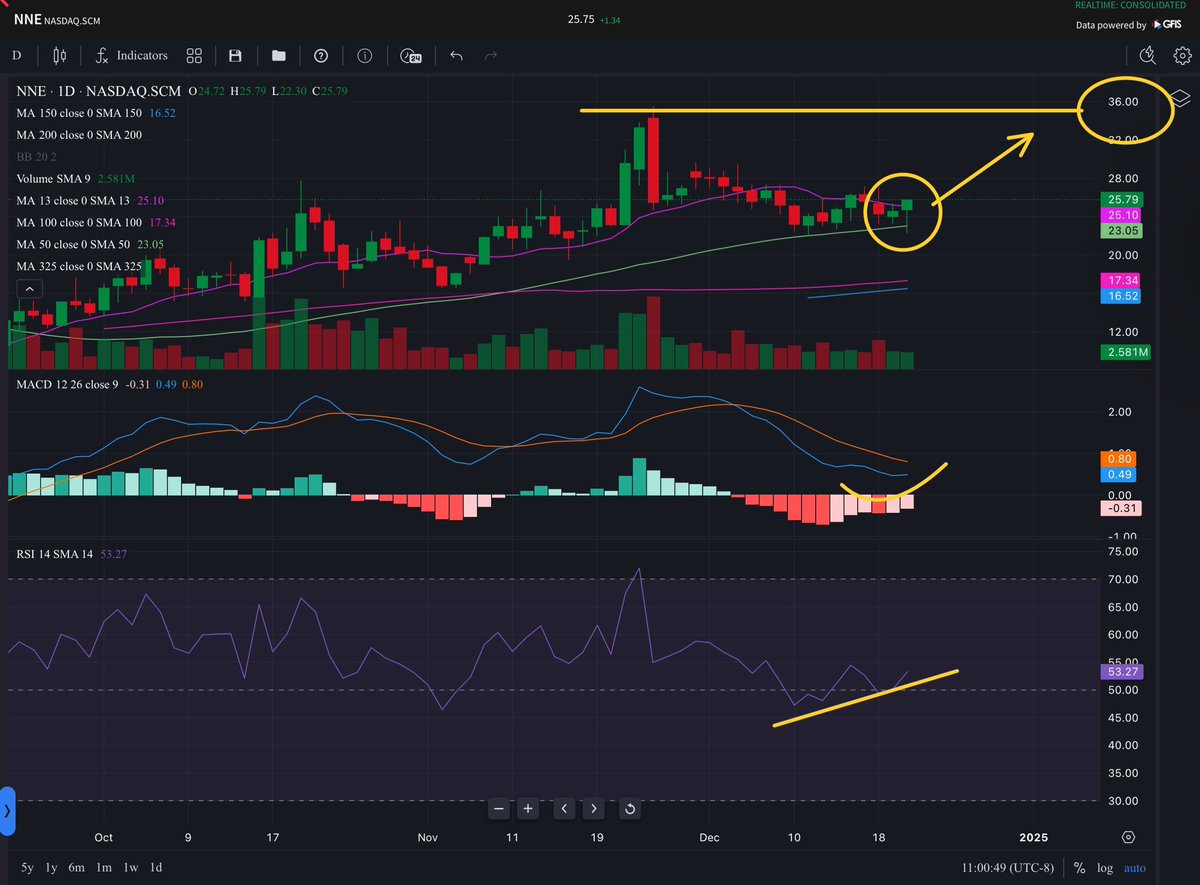
Task: Toggle the 24-hour extended session icon
Action: (410, 56)
